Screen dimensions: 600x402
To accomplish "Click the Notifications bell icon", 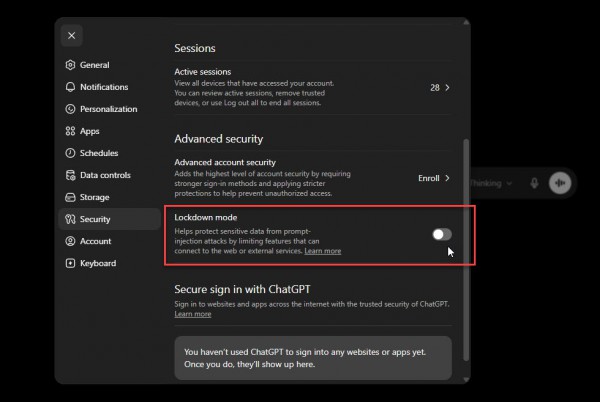I will [70, 87].
